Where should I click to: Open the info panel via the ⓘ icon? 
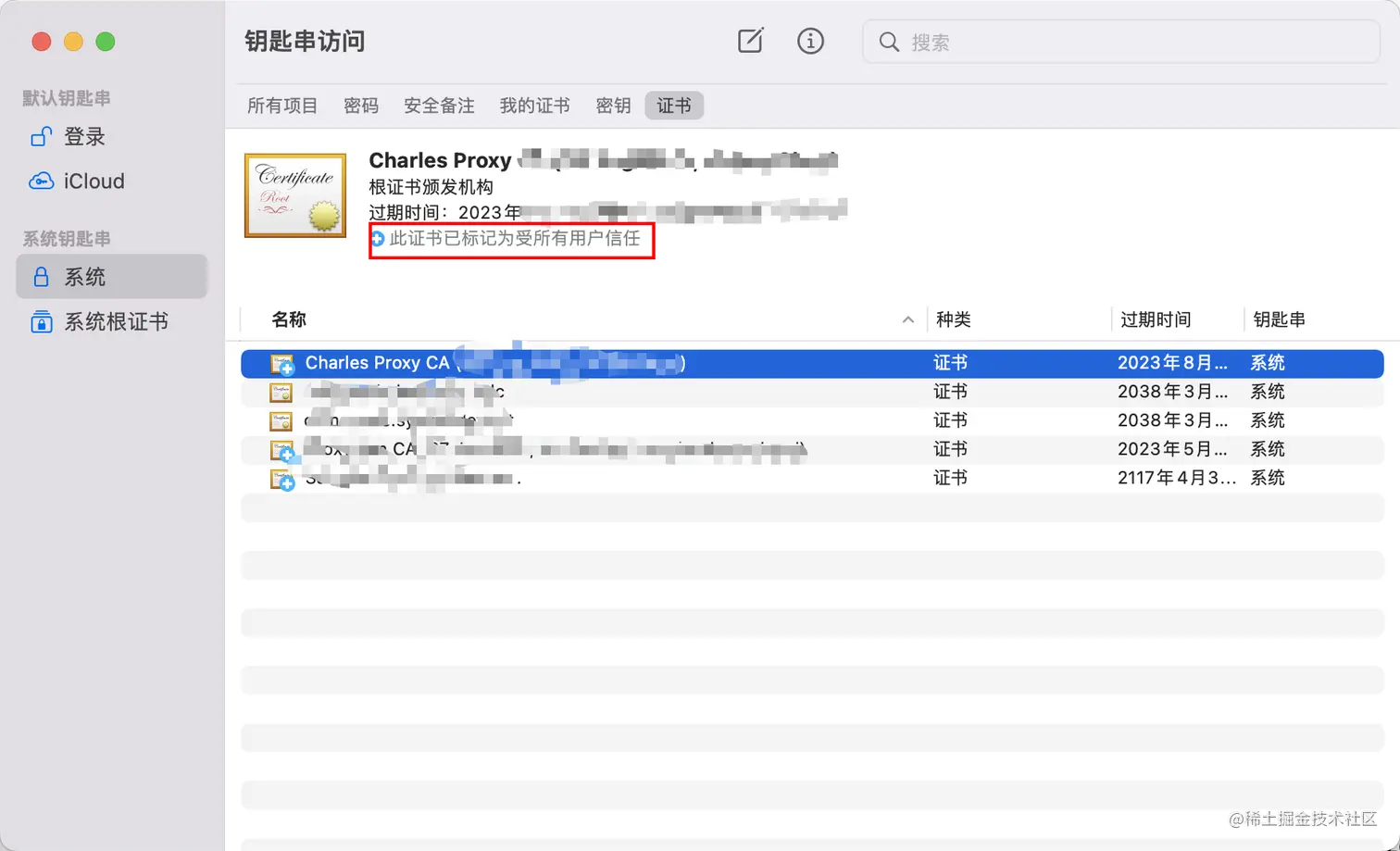tap(810, 41)
